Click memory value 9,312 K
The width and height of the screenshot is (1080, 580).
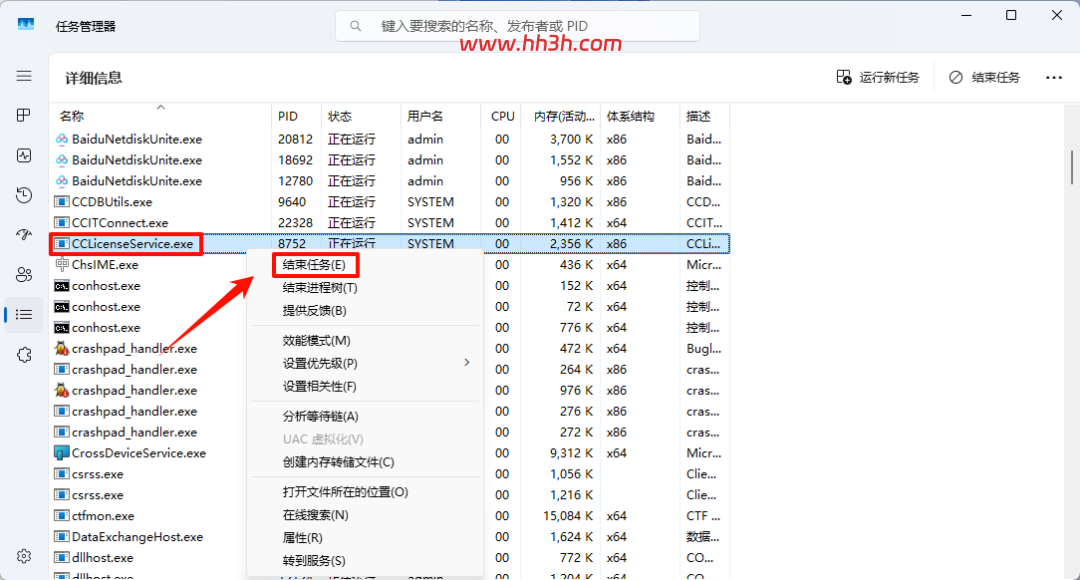(x=571, y=453)
